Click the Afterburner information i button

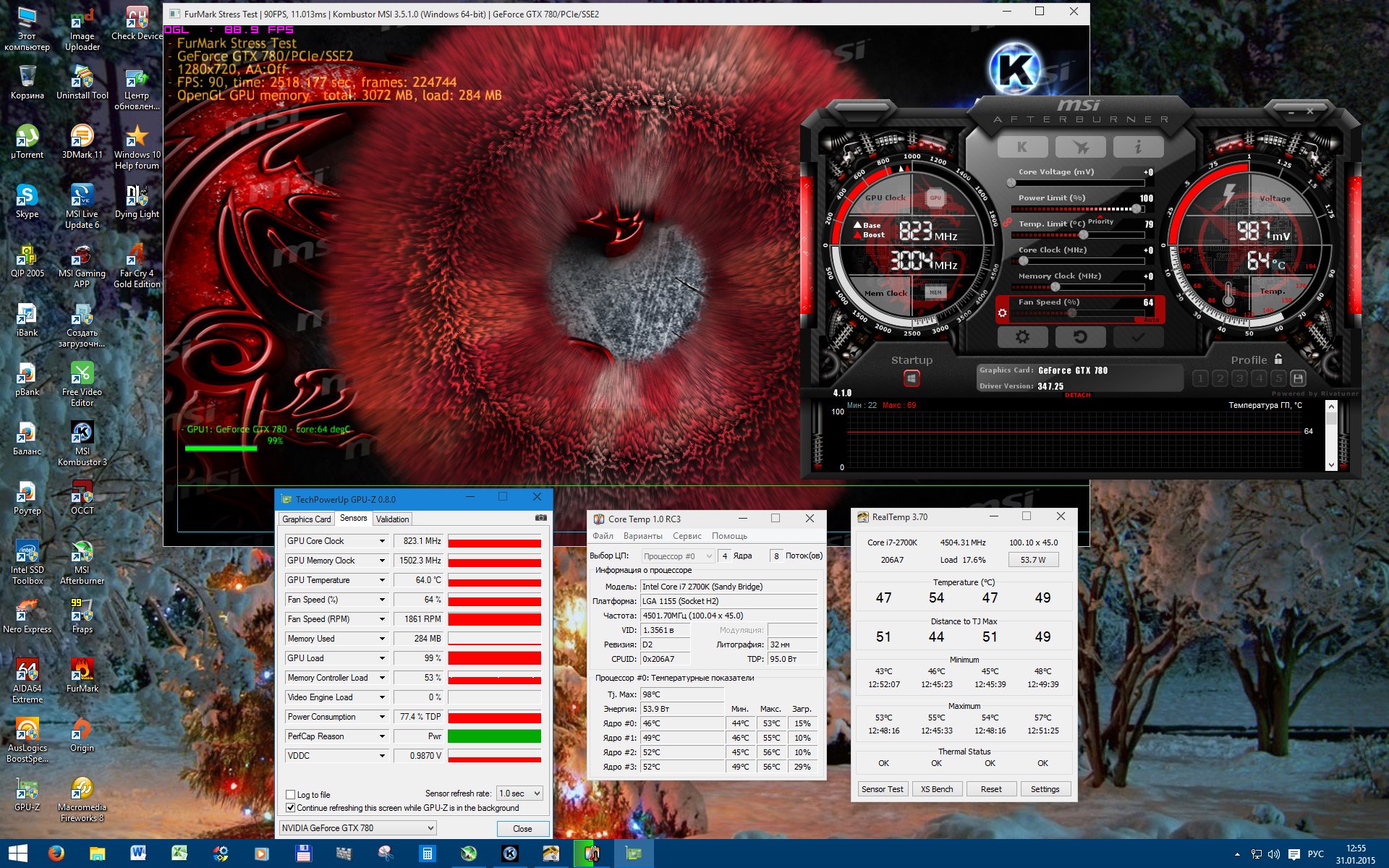point(1138,147)
